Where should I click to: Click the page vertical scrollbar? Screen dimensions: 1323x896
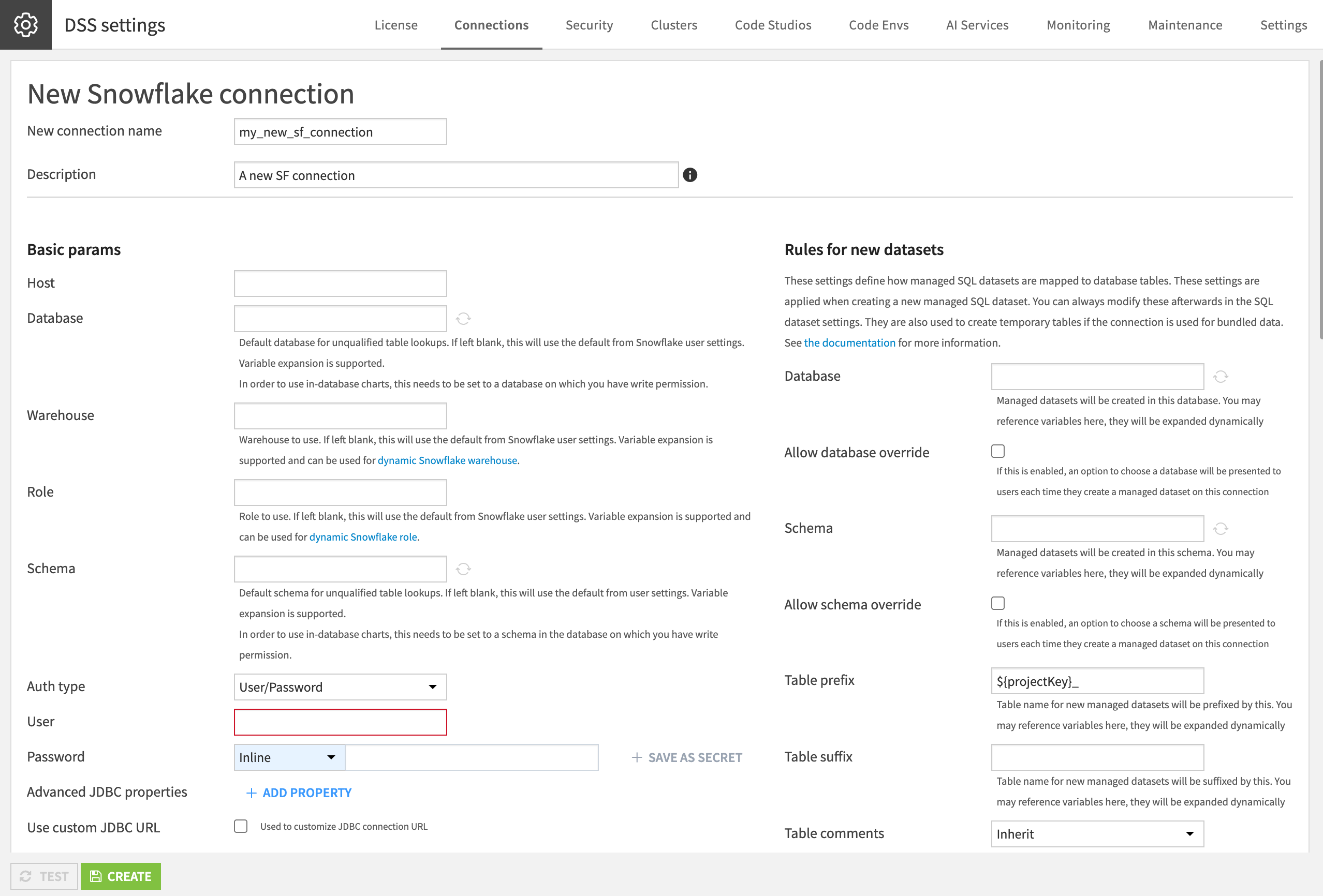[x=1320, y=199]
